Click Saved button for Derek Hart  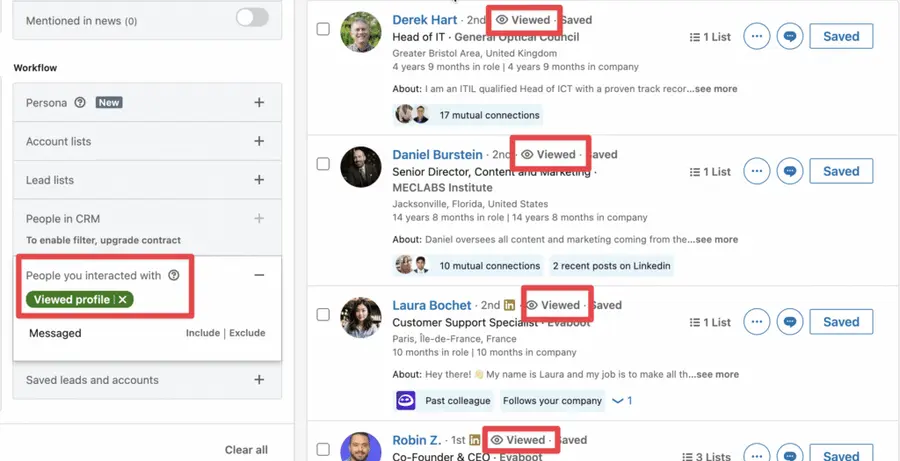(x=841, y=36)
